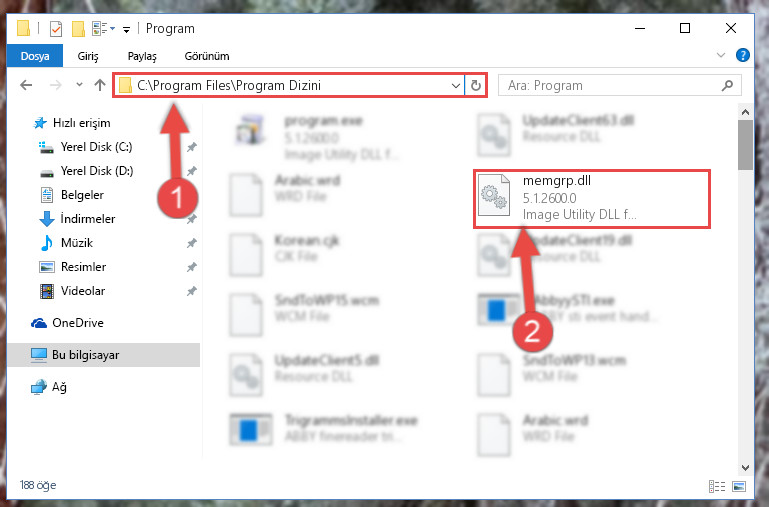Open the Dosya menu tab

tap(35, 56)
